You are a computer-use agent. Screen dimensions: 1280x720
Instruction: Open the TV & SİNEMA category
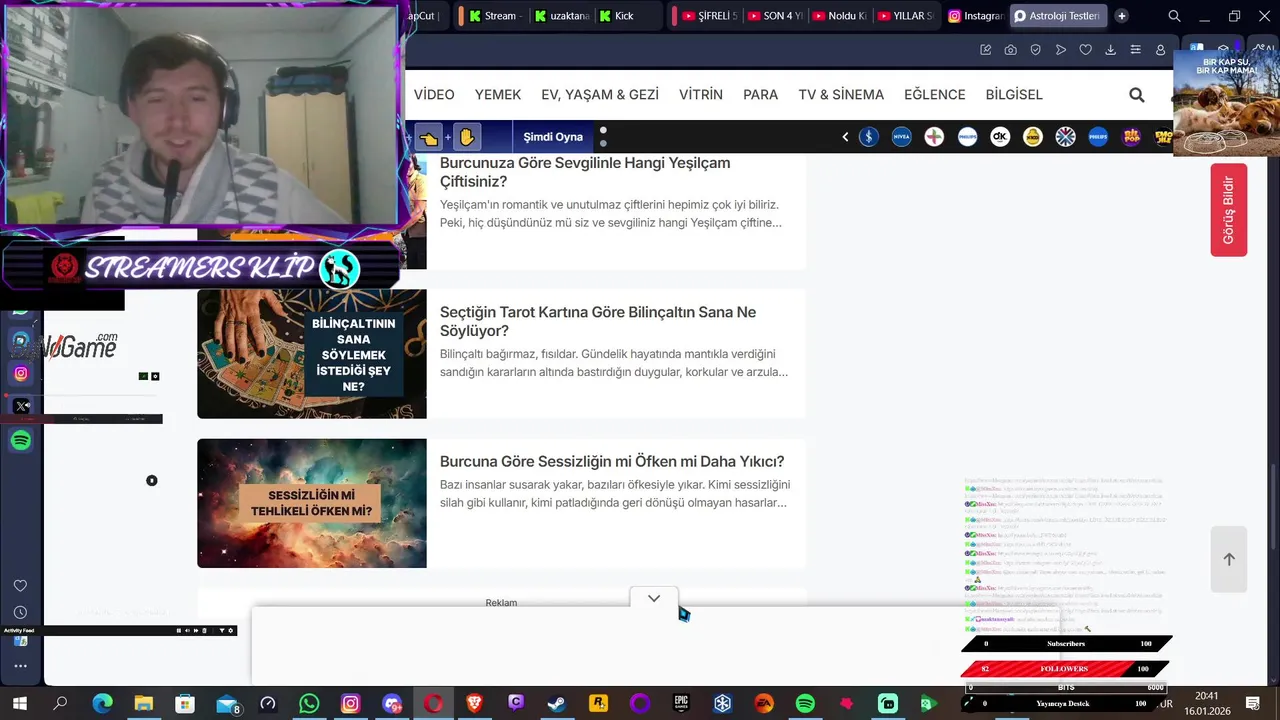841,95
